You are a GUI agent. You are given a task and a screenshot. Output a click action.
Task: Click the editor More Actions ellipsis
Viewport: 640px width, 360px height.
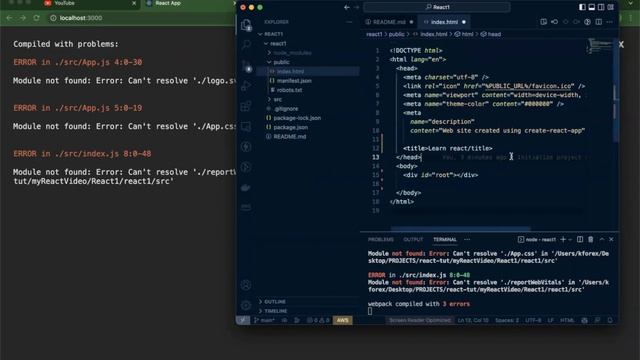(609, 22)
